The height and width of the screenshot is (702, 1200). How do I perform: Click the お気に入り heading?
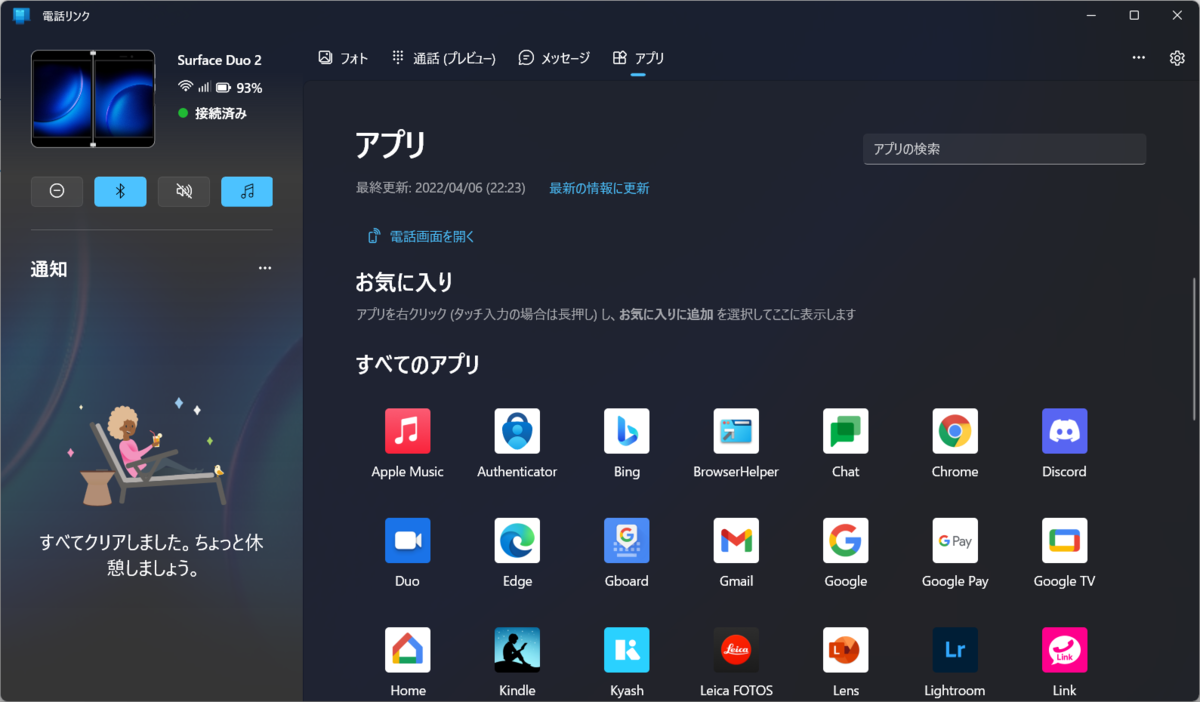click(405, 282)
